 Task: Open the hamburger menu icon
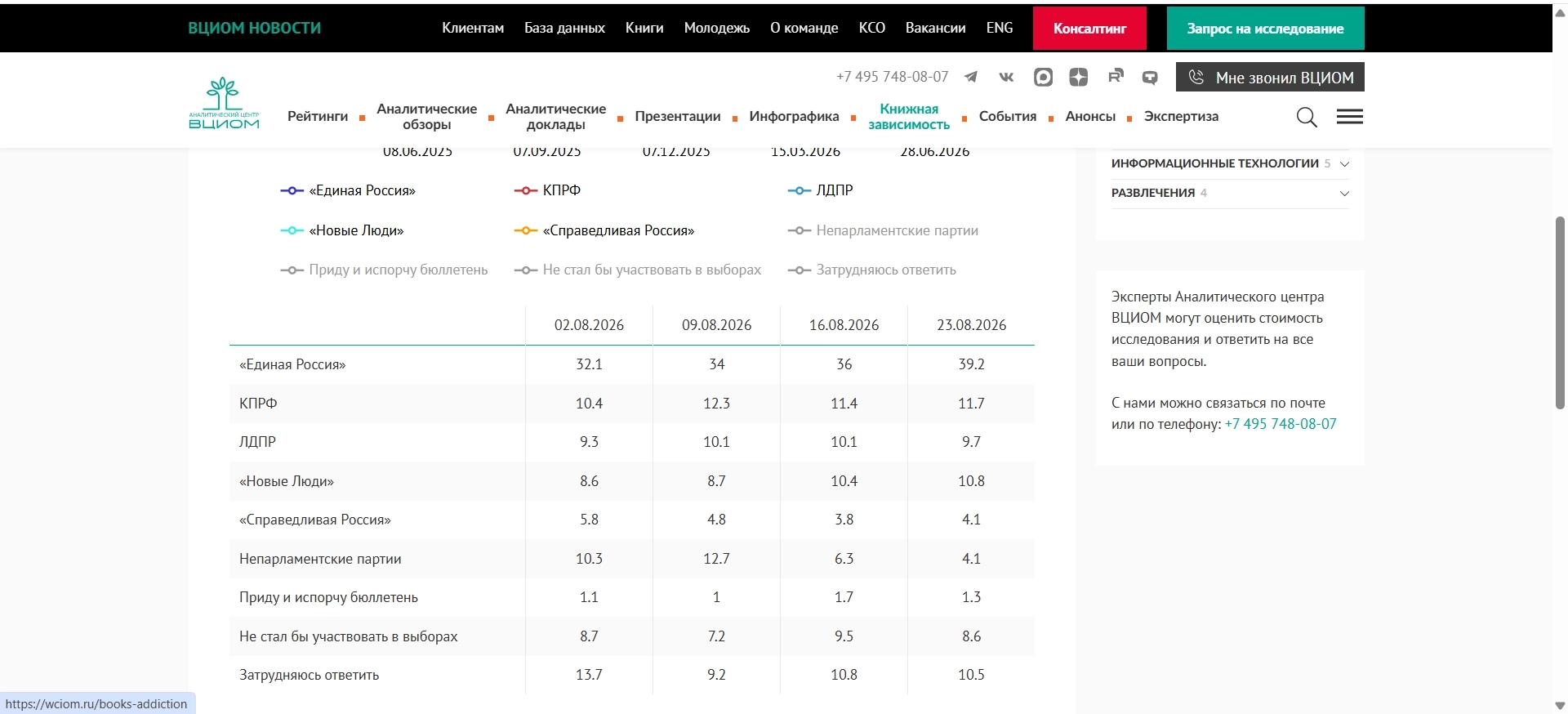pos(1350,117)
